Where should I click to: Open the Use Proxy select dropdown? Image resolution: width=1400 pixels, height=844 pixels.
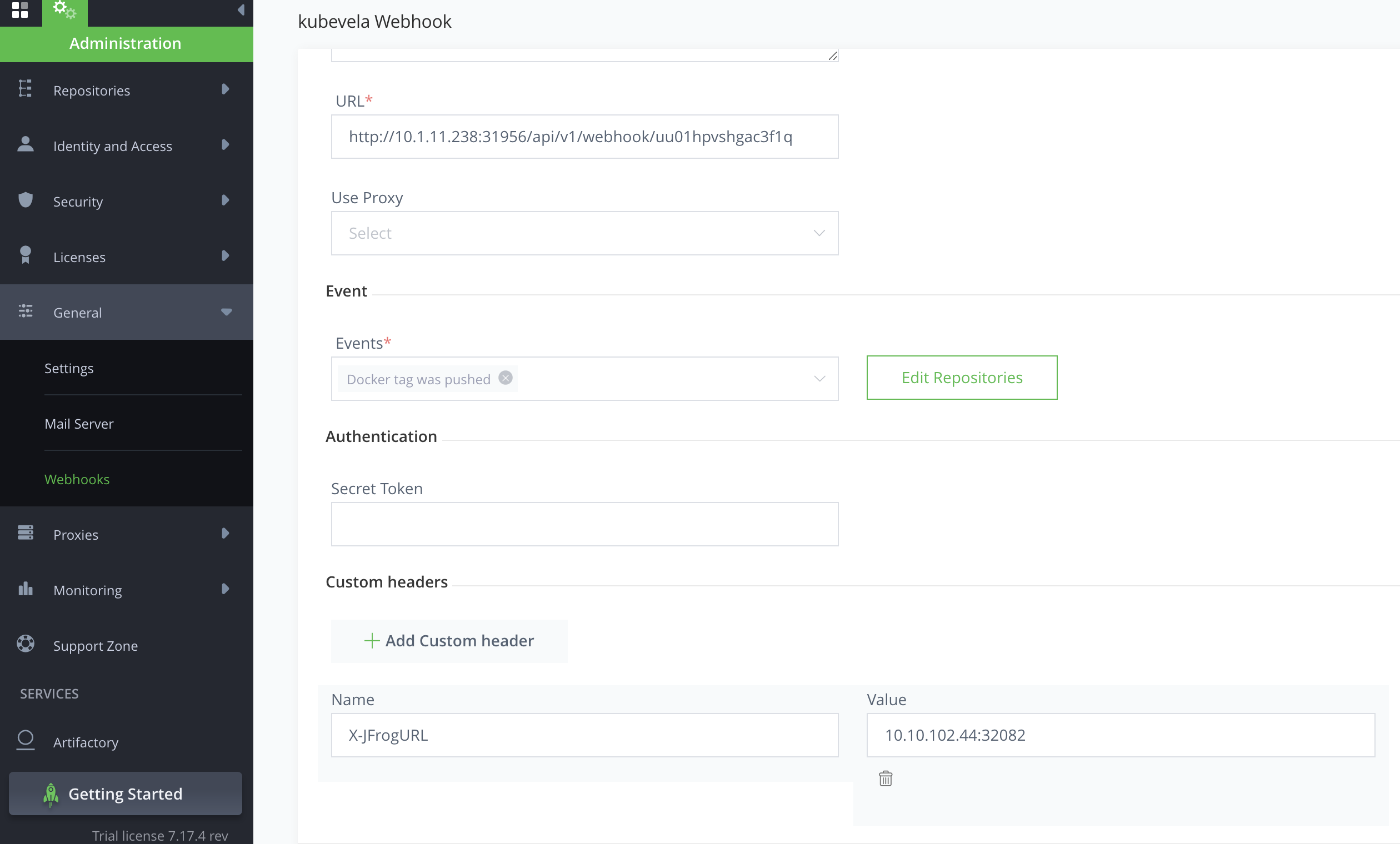point(584,233)
